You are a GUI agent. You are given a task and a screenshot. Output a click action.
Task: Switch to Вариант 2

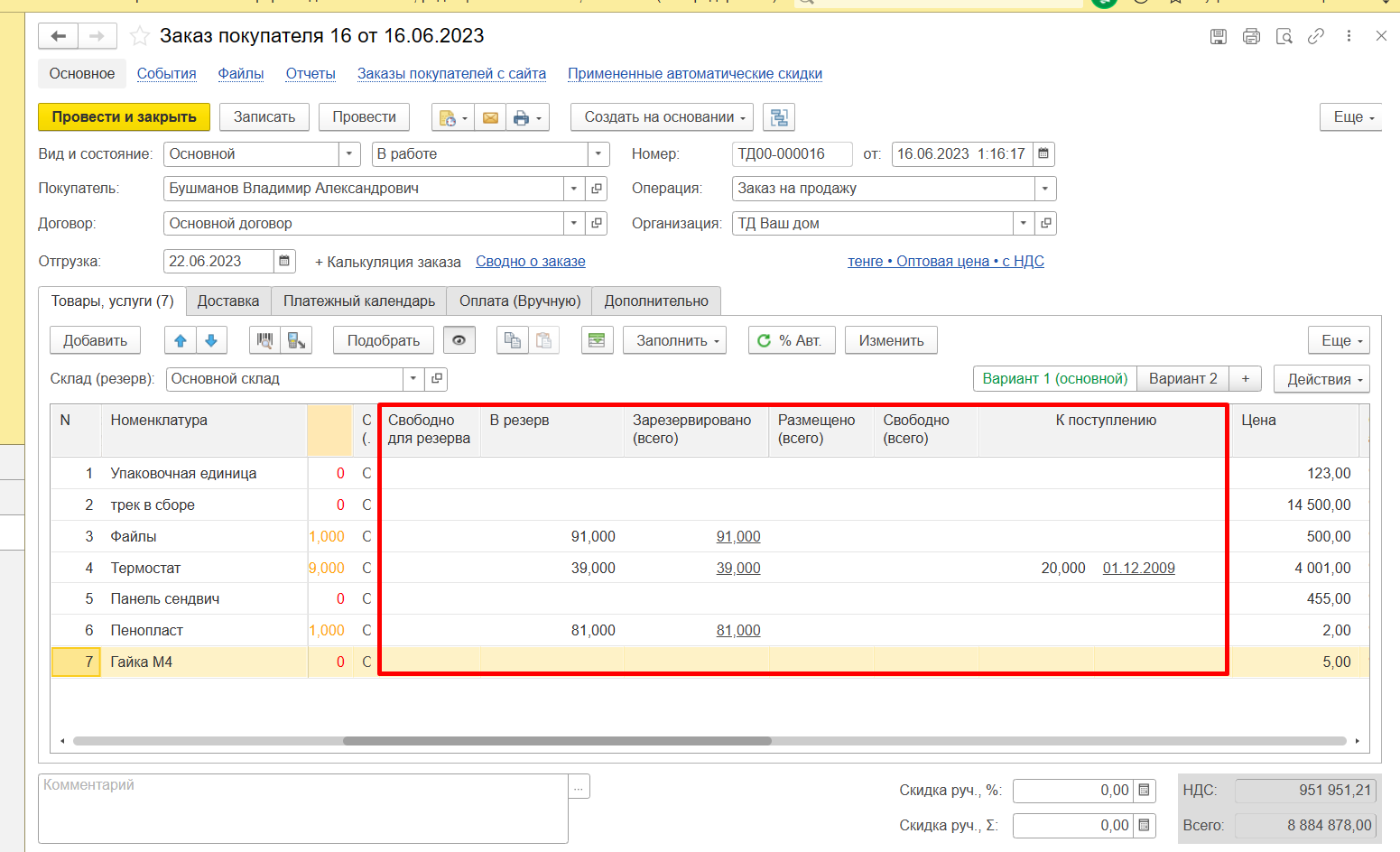click(1182, 379)
